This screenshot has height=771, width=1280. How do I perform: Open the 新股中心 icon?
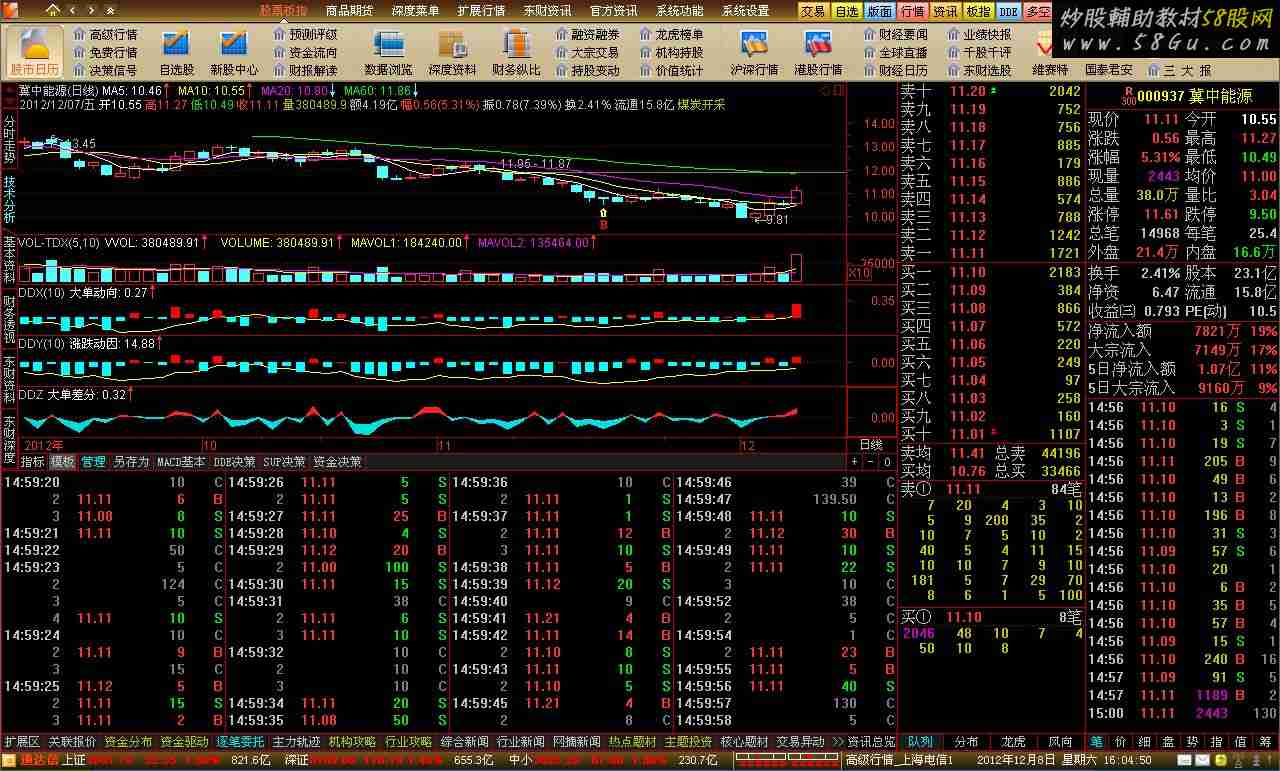[x=234, y=52]
